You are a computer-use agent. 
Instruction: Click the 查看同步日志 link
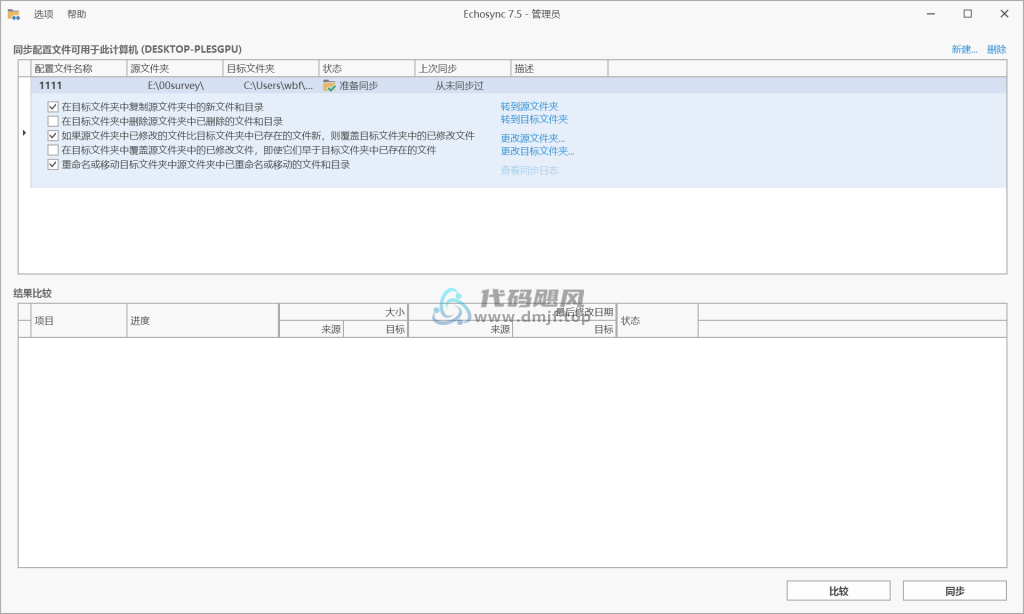530,170
